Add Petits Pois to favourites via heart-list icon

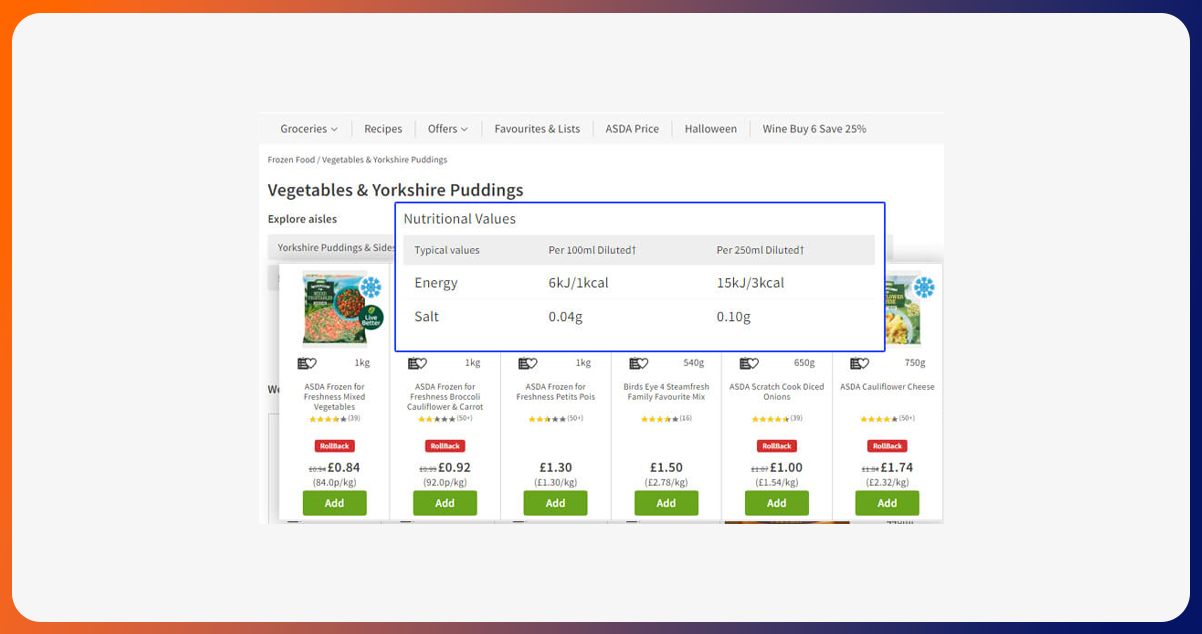pos(528,363)
